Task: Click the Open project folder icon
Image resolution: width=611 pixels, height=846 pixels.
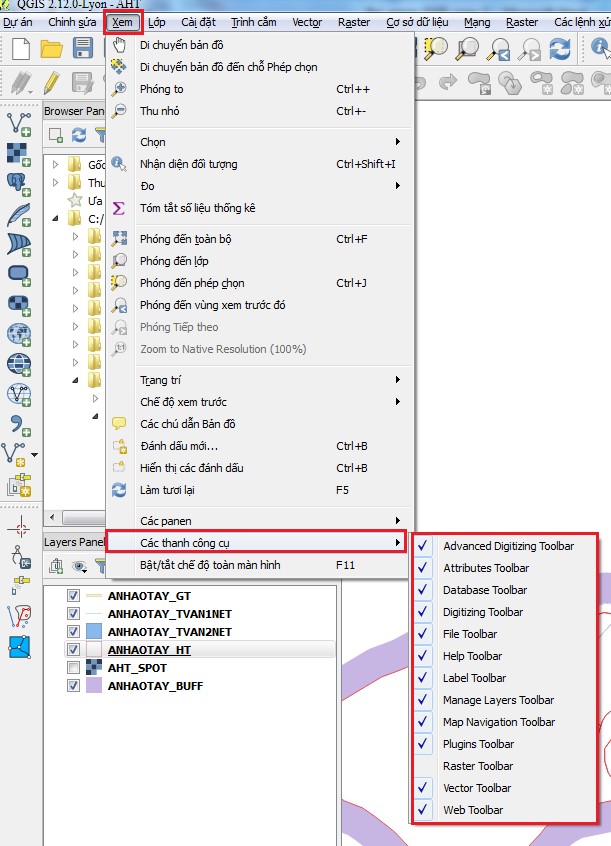Action: click(51, 49)
